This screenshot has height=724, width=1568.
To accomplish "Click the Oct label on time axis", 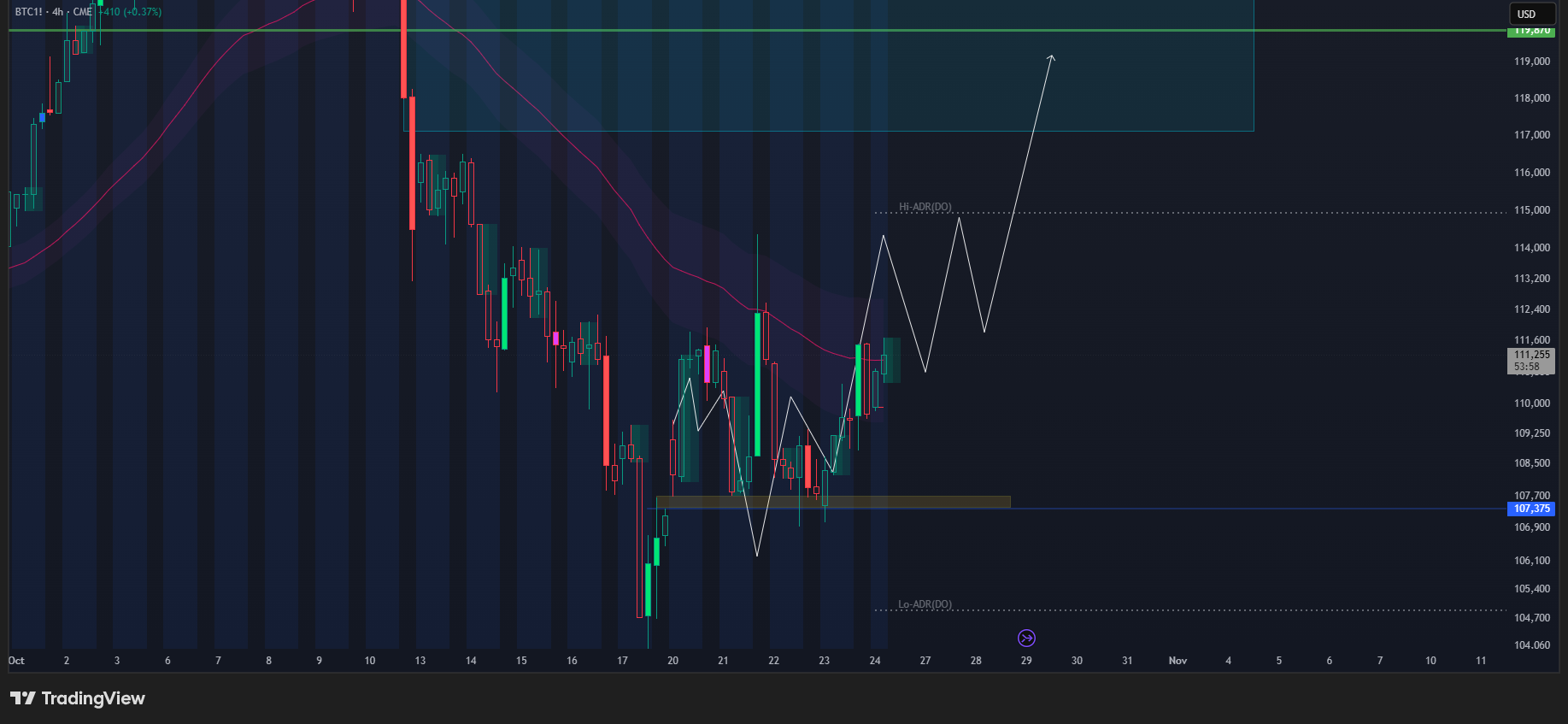I will 16,661.
